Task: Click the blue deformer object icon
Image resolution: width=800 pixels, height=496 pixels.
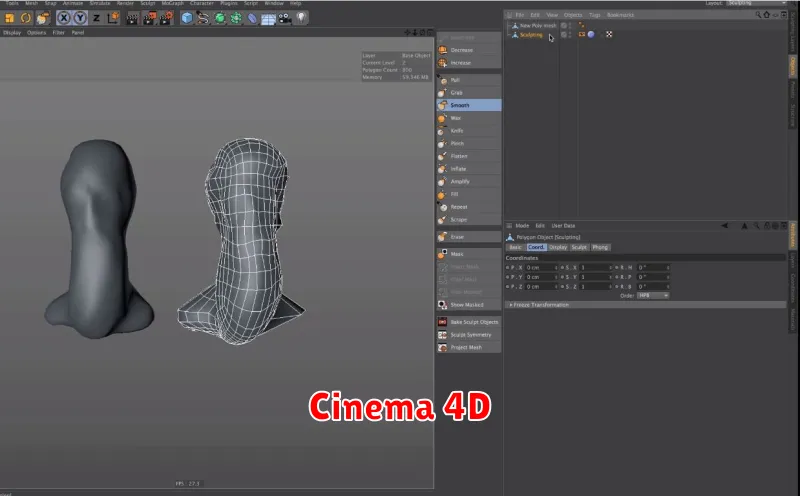Action: 252,18
